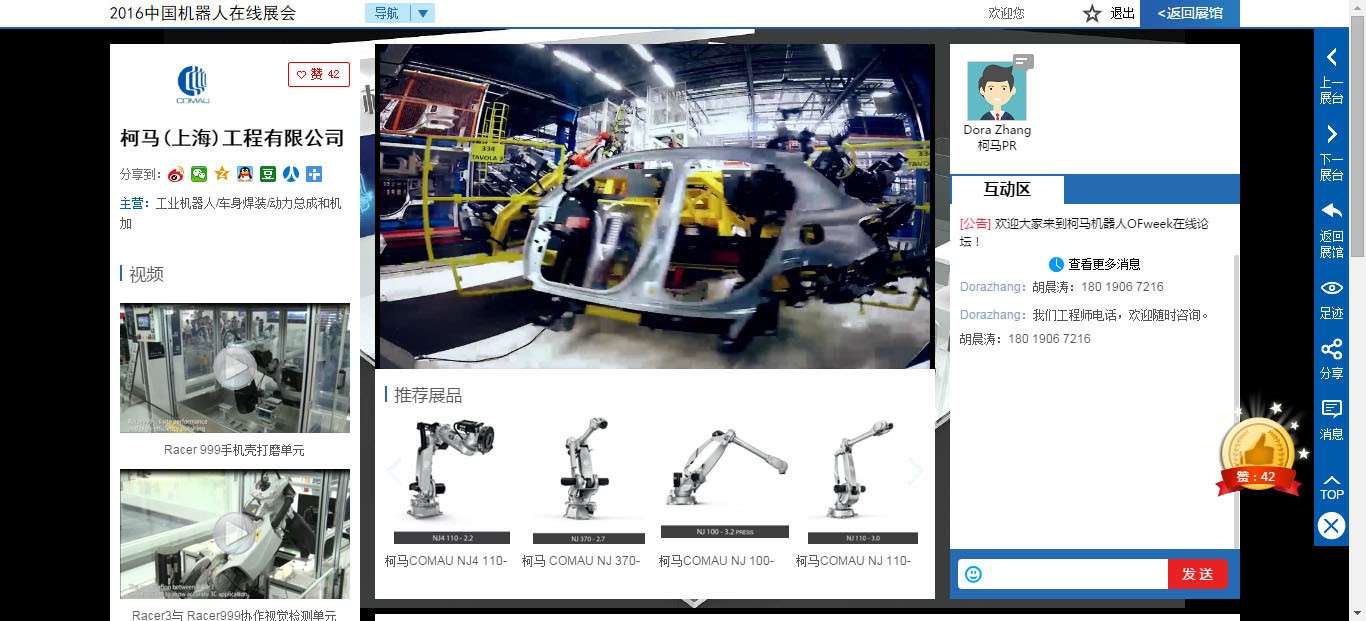Show next recommended products arrow
This screenshot has width=1366, height=621.
[x=915, y=472]
